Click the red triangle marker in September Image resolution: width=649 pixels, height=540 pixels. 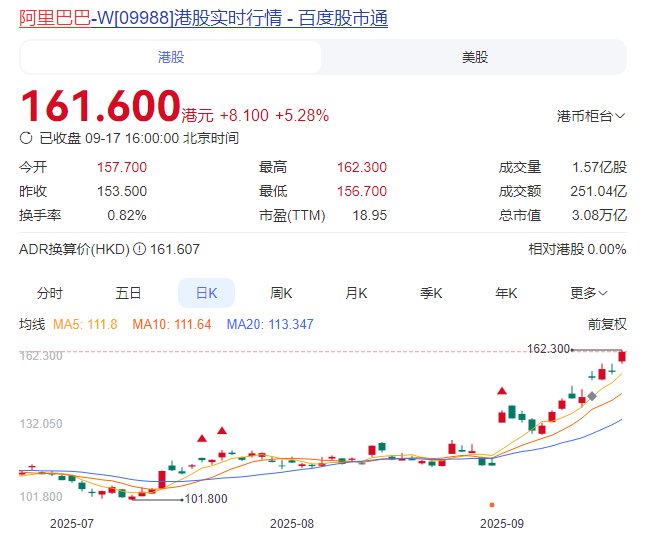502,391
